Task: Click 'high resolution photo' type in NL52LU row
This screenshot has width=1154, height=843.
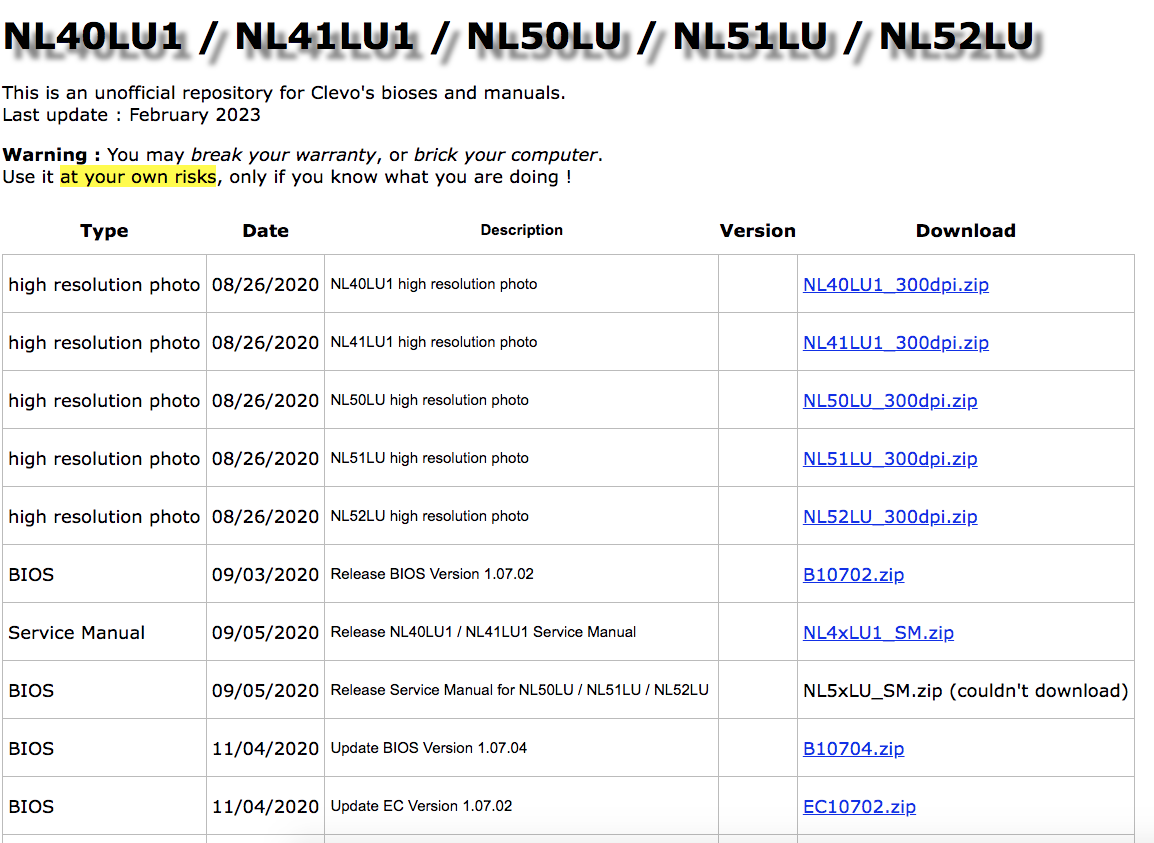Action: 104,517
